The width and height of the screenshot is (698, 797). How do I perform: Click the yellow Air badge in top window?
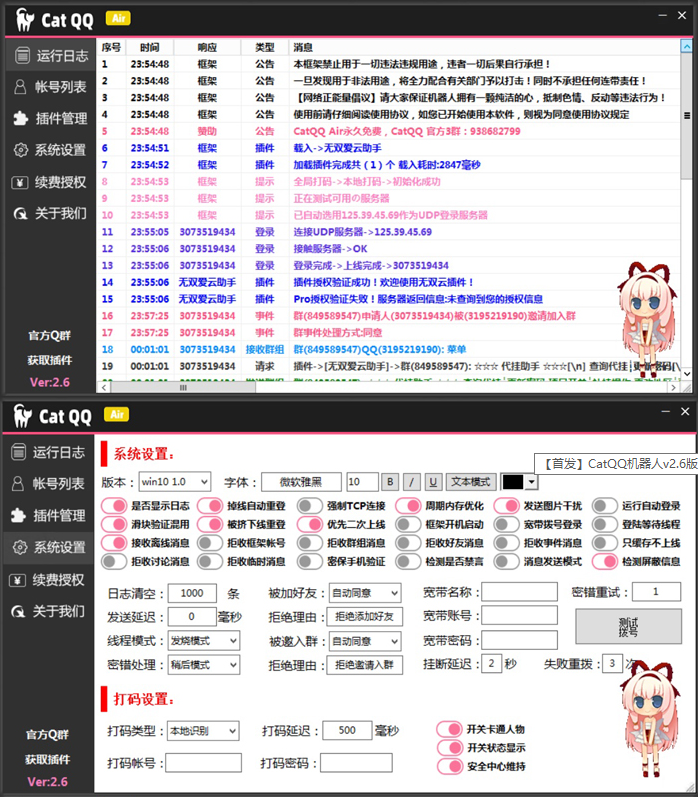point(118,19)
